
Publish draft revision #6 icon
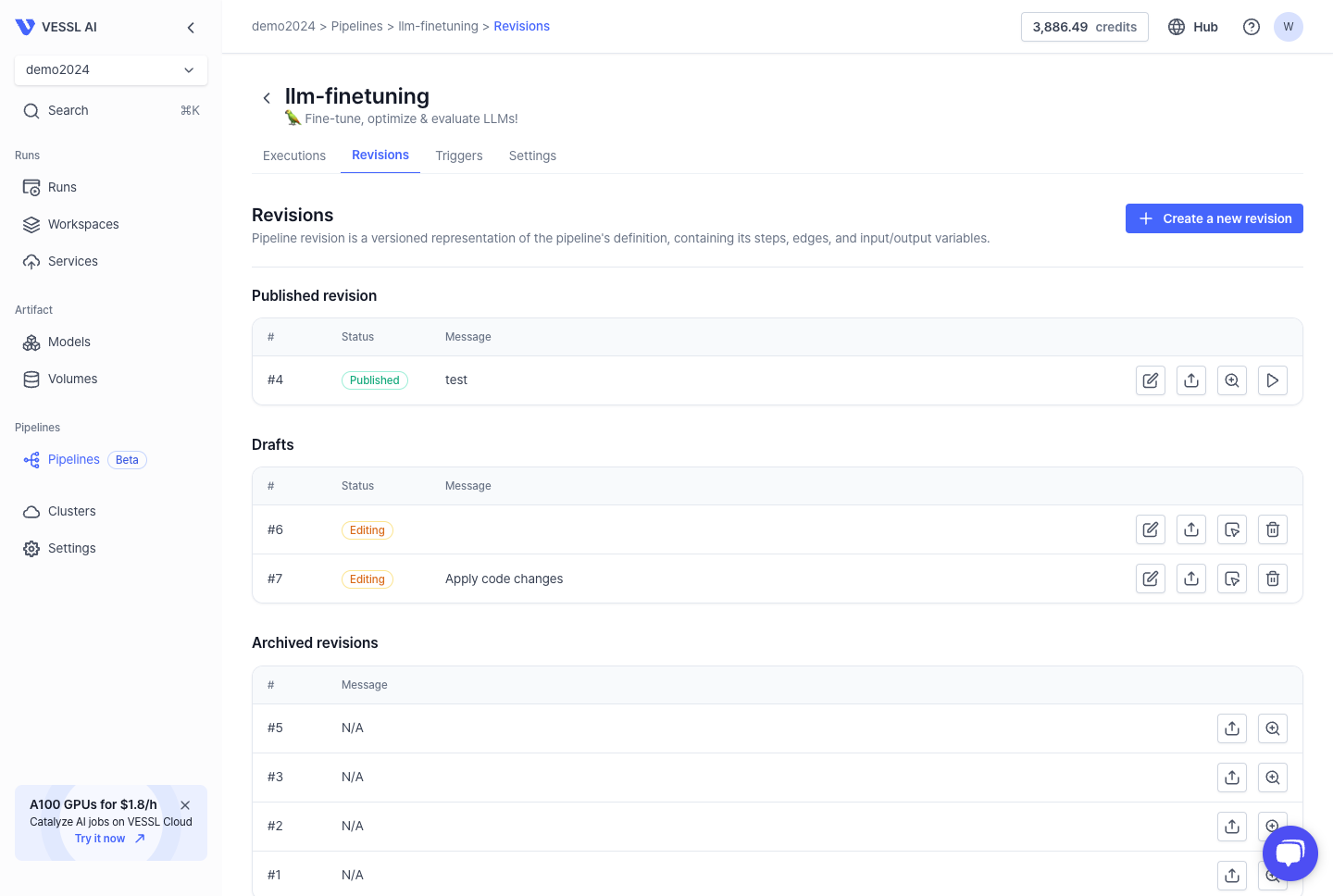pos(1232,529)
